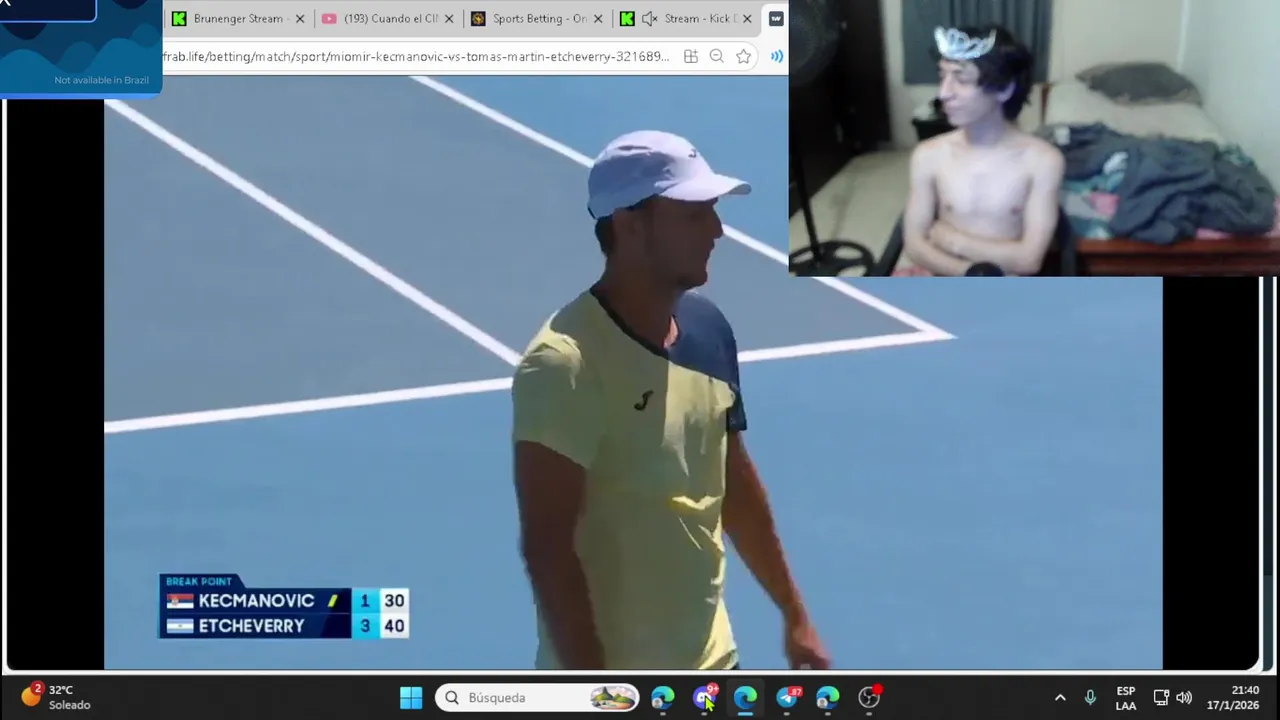This screenshot has height=720, width=1280.
Task: Click the ETCHEVERRY name on scoreboard
Action: point(251,626)
